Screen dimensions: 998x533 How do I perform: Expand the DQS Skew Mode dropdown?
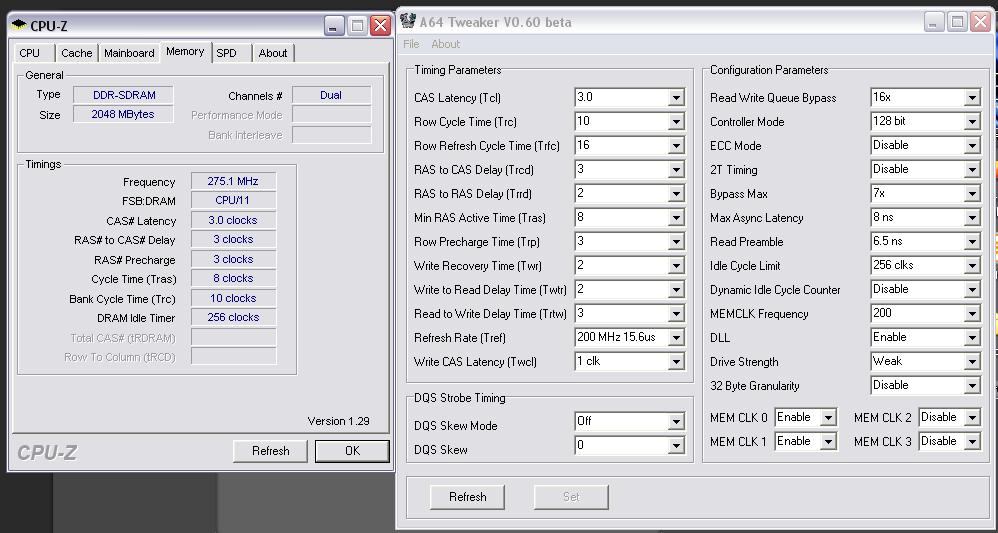(x=676, y=422)
